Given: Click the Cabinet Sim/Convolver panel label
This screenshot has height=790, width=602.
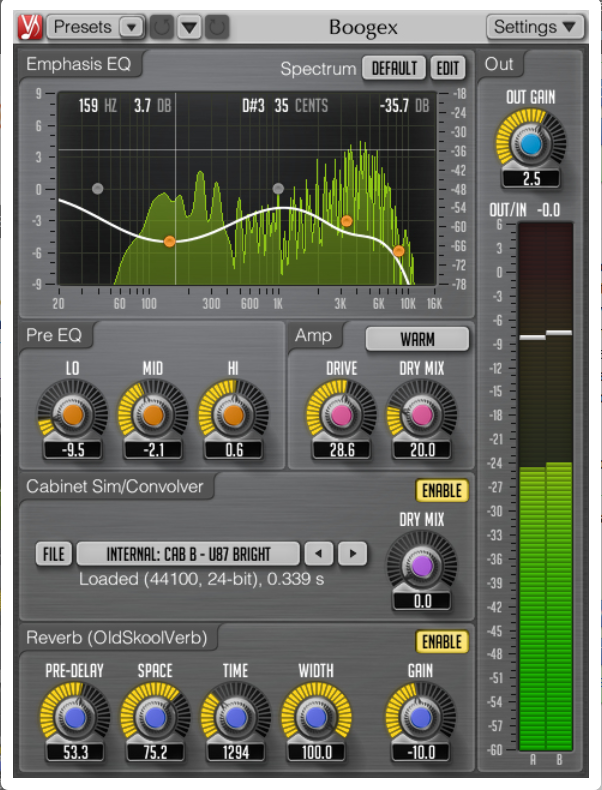Looking at the screenshot, I should coord(115,486).
